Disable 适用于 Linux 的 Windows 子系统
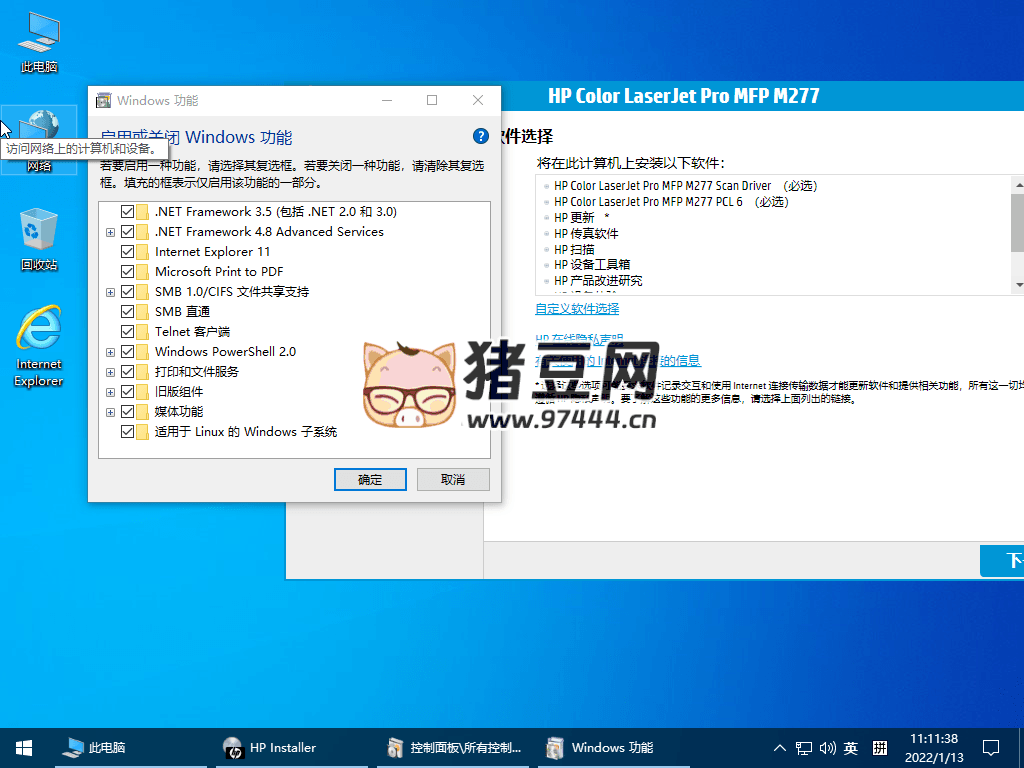Viewport: 1024px width, 768px height. (127, 431)
